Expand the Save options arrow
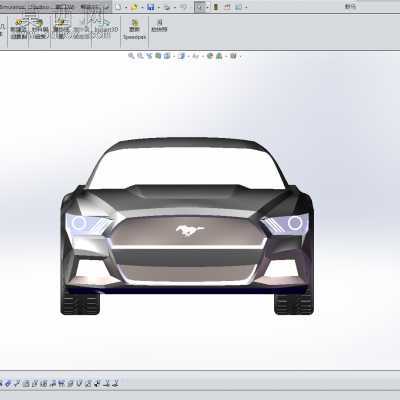Viewport: 400px width, 400px height. [x=158, y=7]
